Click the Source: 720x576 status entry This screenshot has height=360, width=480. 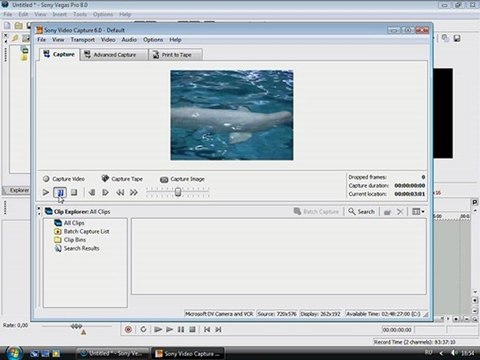[x=277, y=314]
